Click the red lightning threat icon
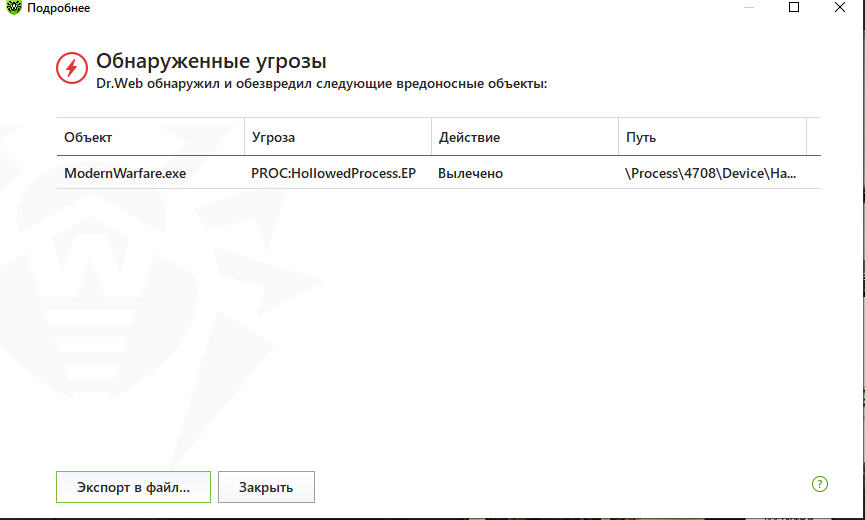 (72, 68)
